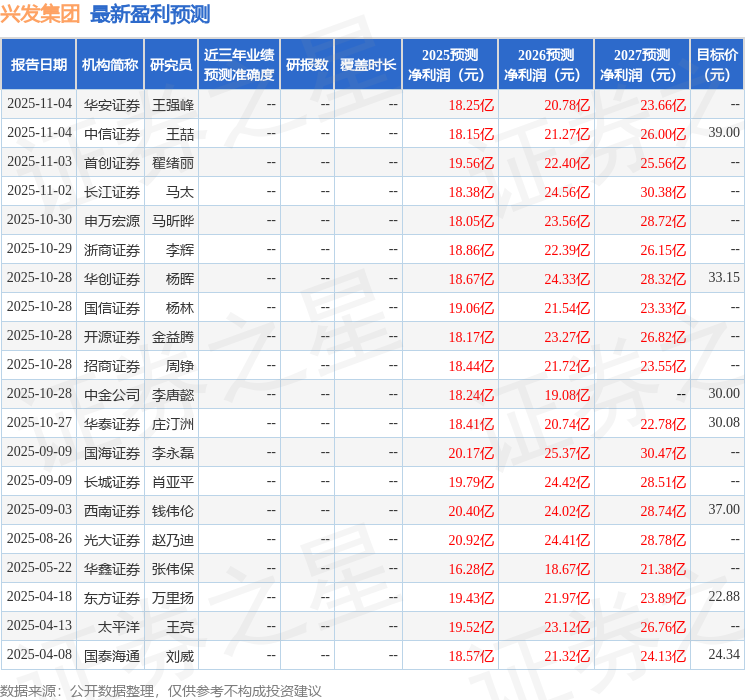Click the 研究员 column header

point(171,65)
